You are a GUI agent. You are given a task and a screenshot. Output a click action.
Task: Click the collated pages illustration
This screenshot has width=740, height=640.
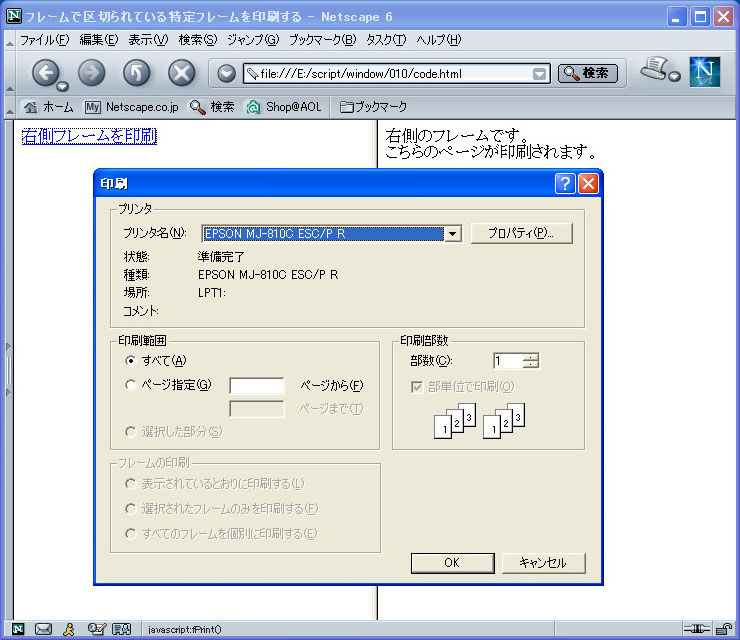tap(479, 421)
